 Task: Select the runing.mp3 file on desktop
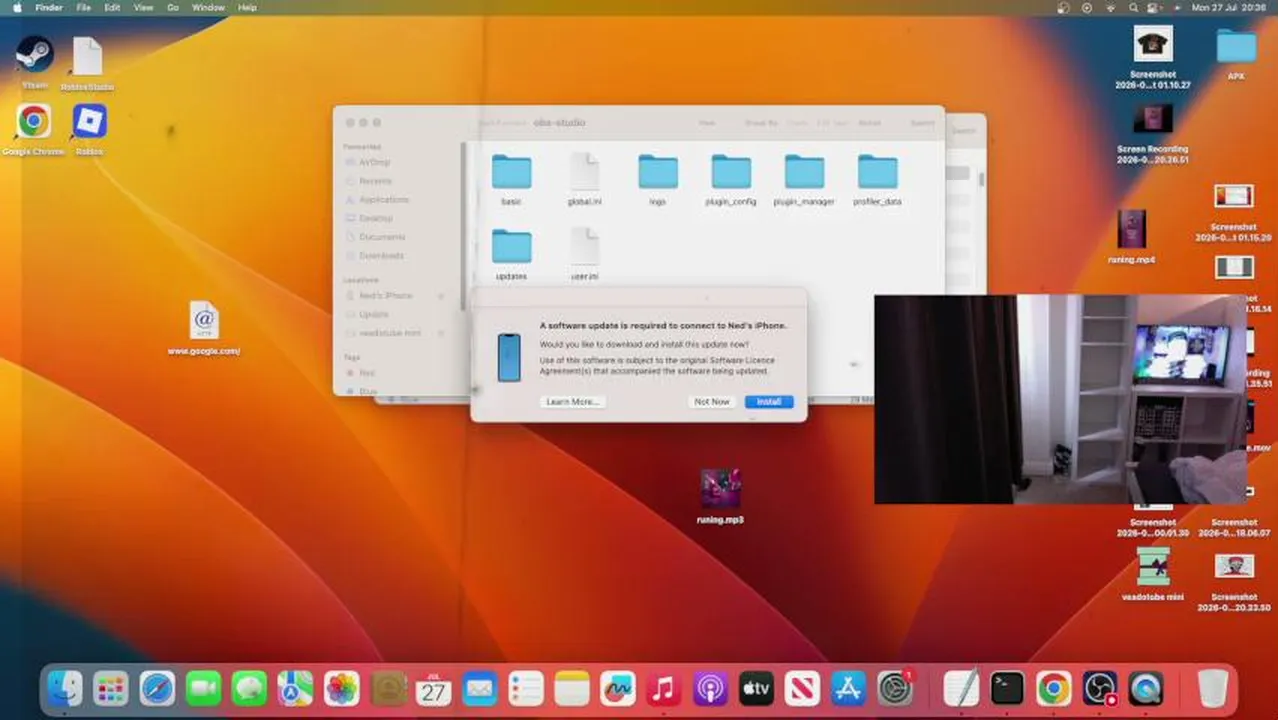(720, 496)
